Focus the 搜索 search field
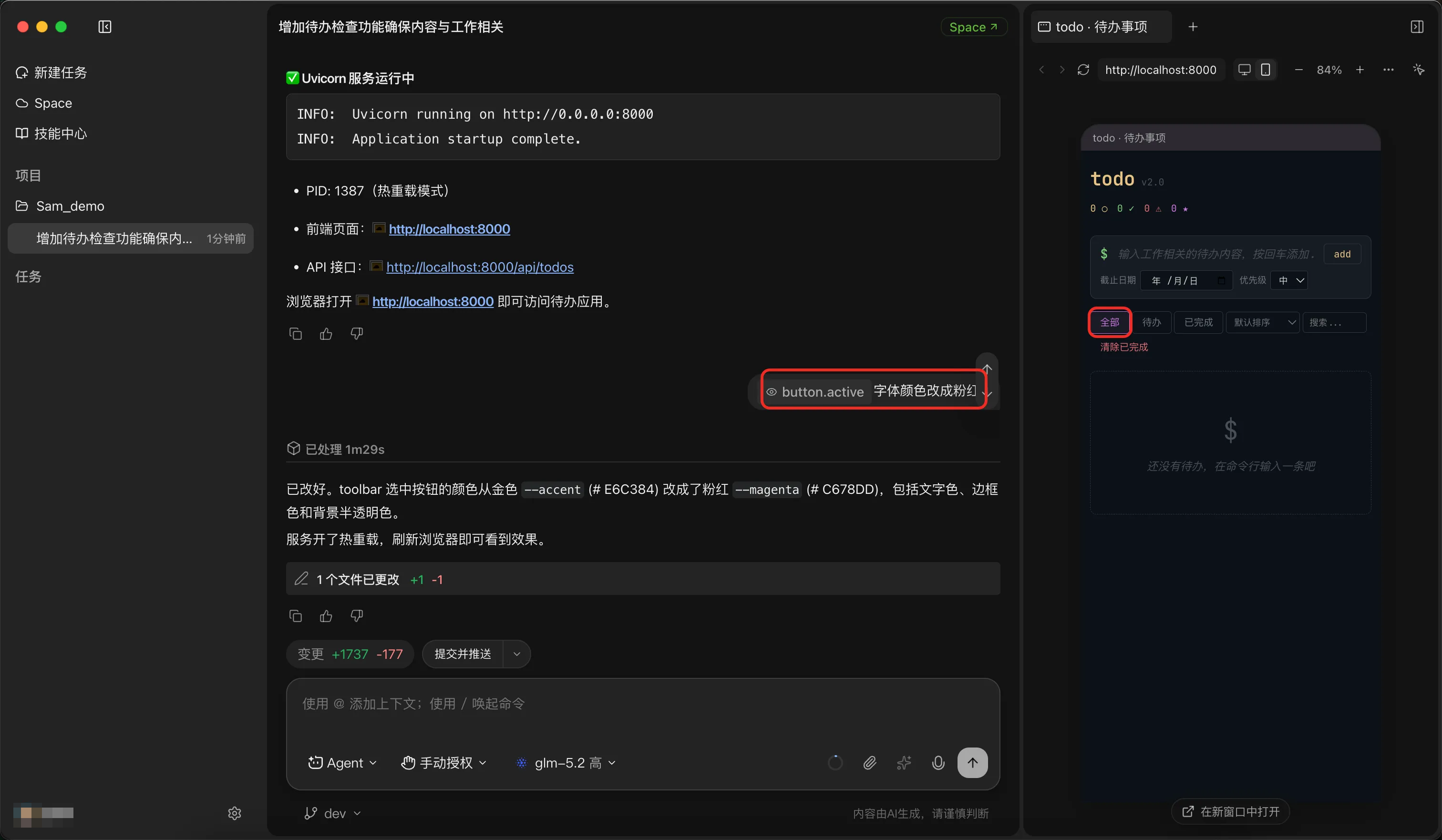 click(1334, 322)
